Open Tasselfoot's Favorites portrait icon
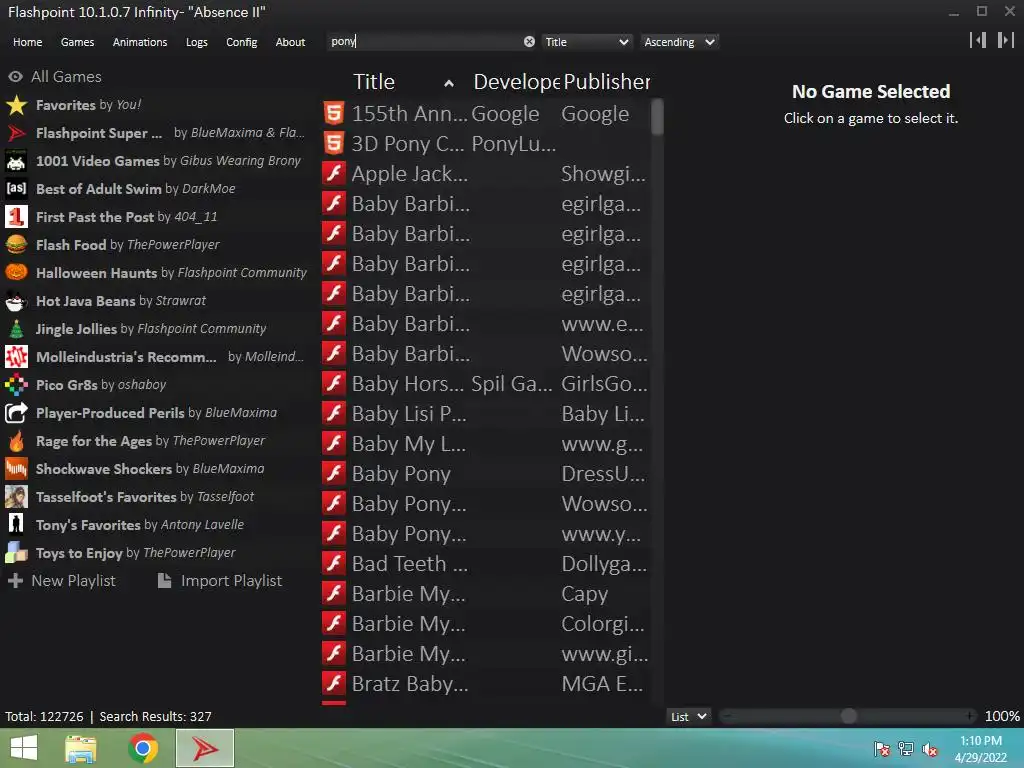The image size is (1024, 768). point(16,497)
